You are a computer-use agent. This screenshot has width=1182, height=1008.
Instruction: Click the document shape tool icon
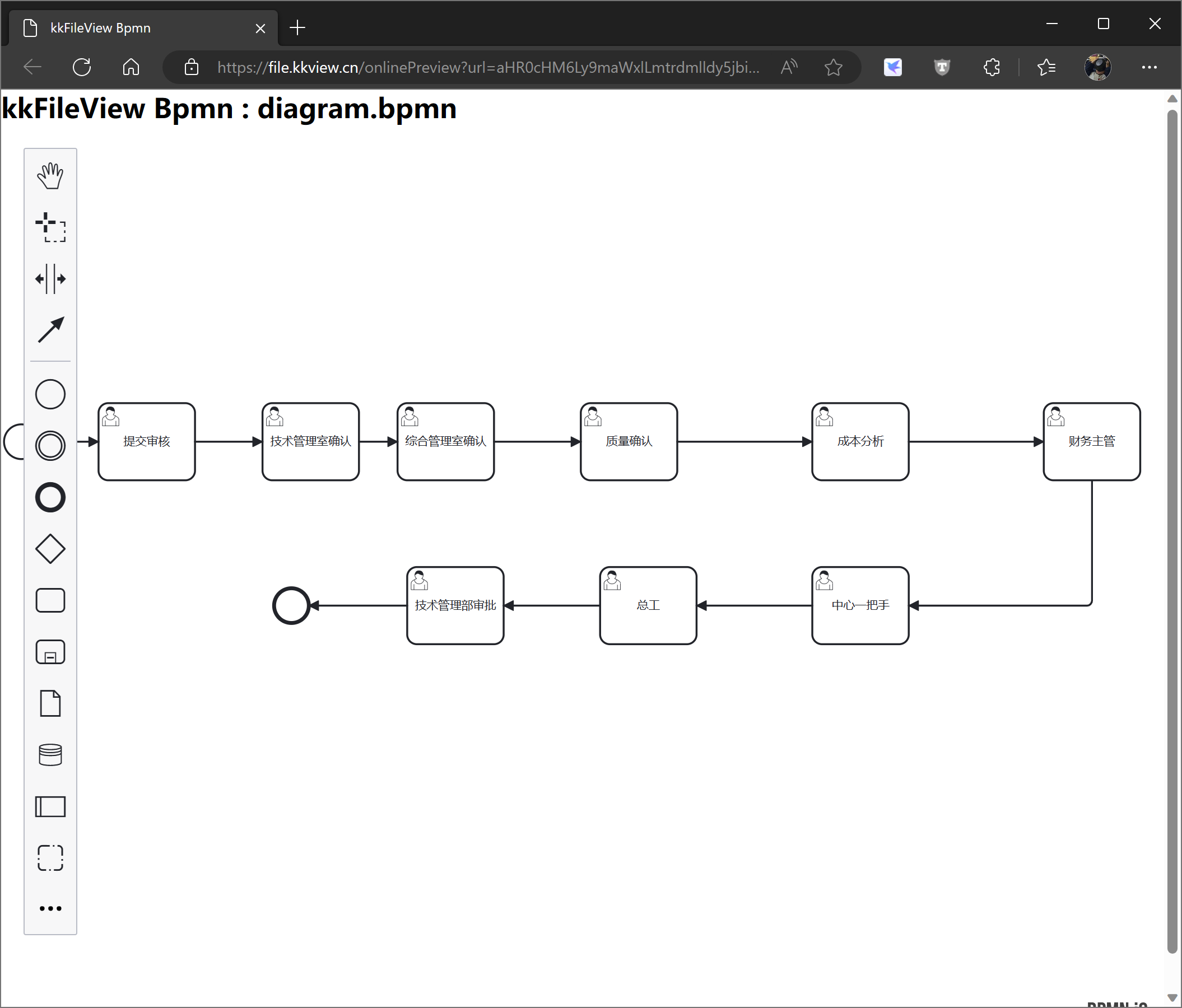pyautogui.click(x=50, y=703)
